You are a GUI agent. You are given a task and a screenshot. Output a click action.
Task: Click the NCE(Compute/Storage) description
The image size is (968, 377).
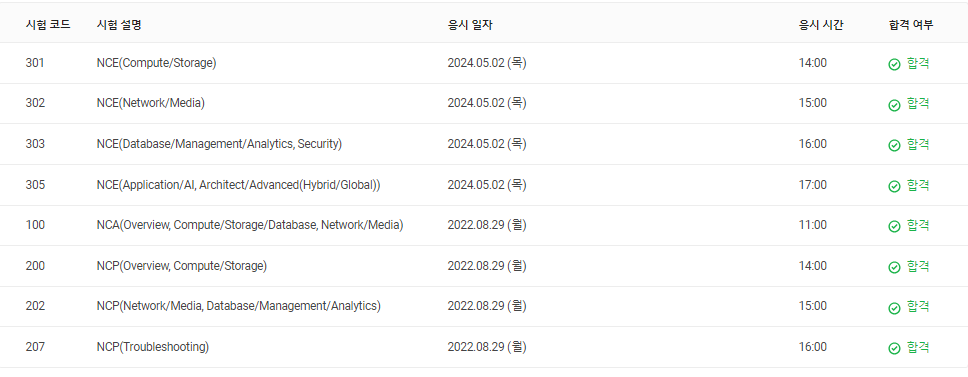tap(156, 63)
